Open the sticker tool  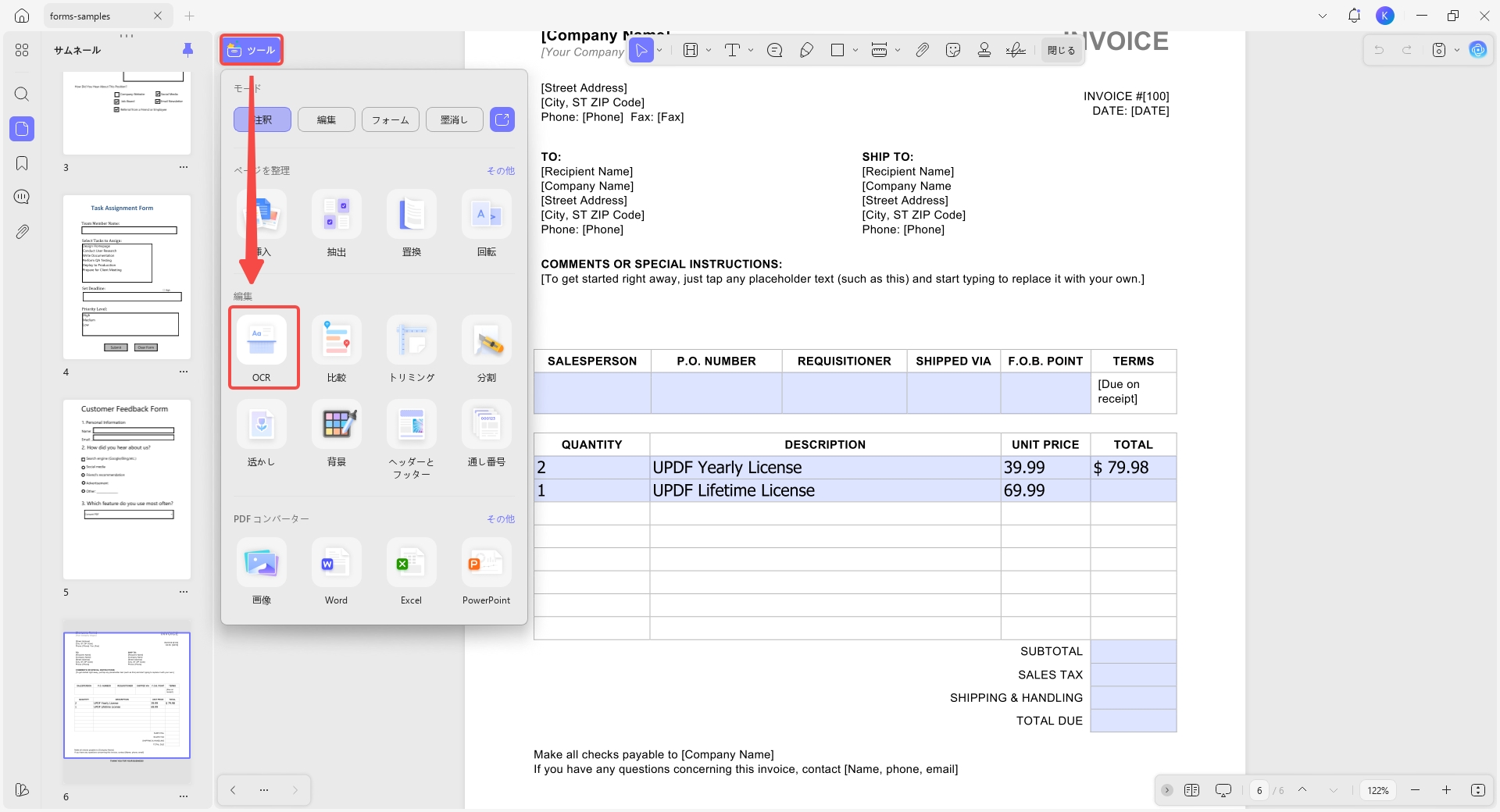pos(953,50)
